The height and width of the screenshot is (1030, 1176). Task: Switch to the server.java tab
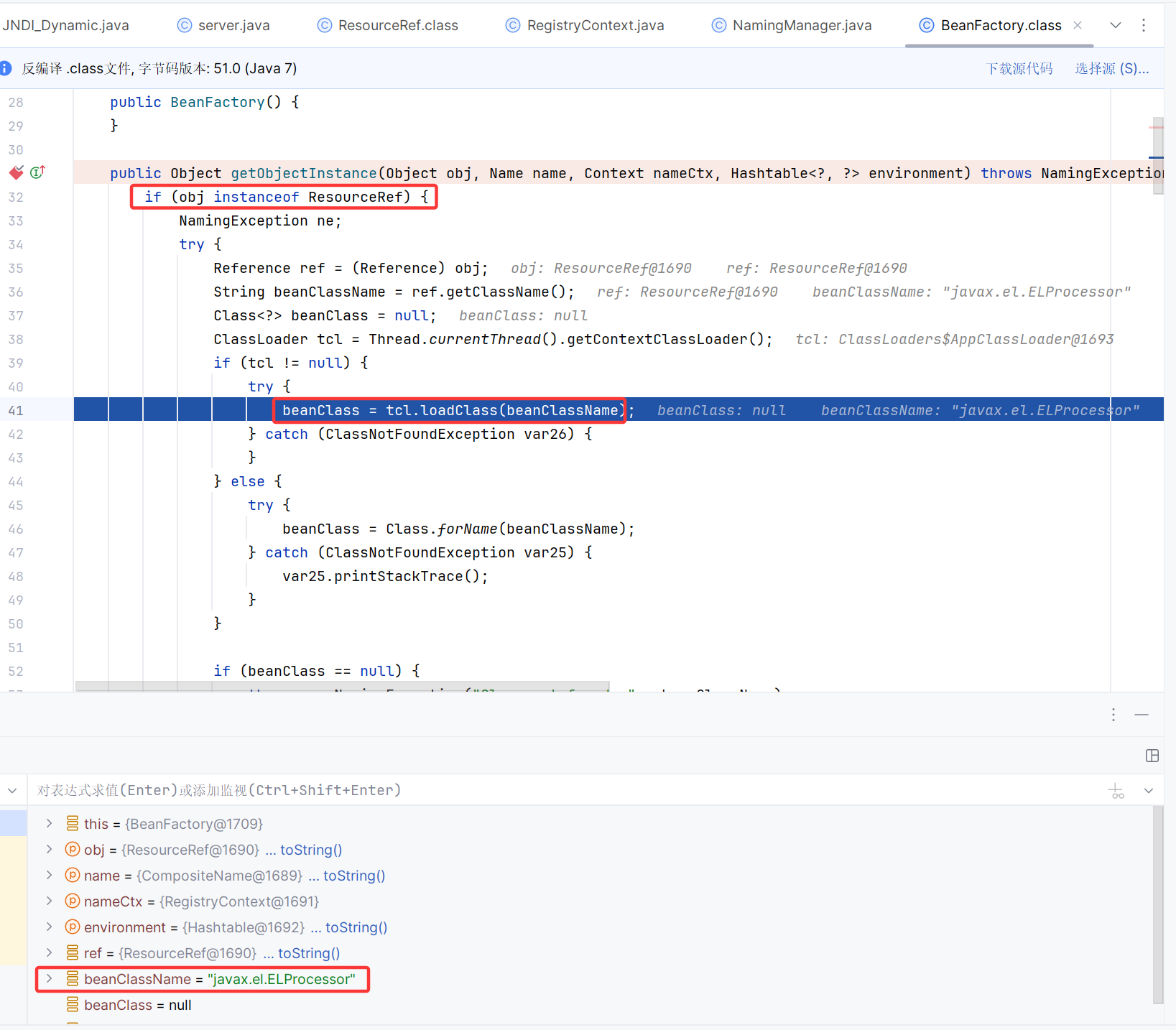tap(233, 25)
